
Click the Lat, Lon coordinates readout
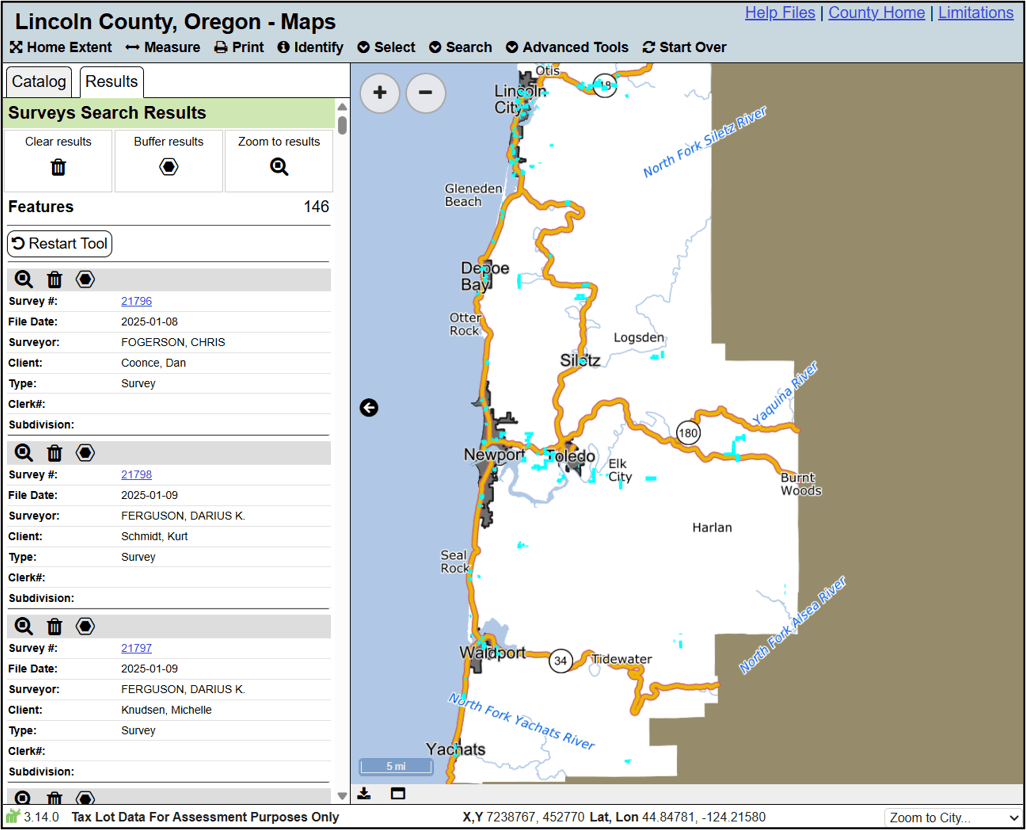point(677,817)
